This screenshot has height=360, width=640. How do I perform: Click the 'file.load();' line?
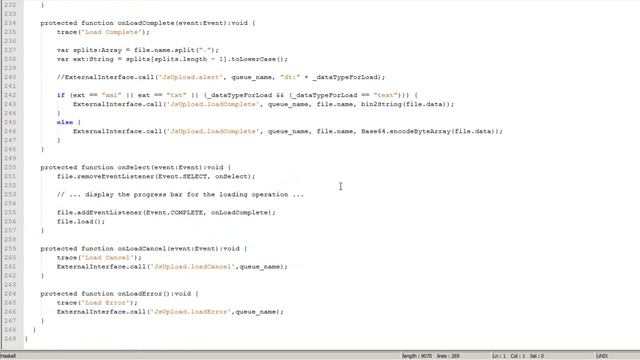tap(81, 222)
